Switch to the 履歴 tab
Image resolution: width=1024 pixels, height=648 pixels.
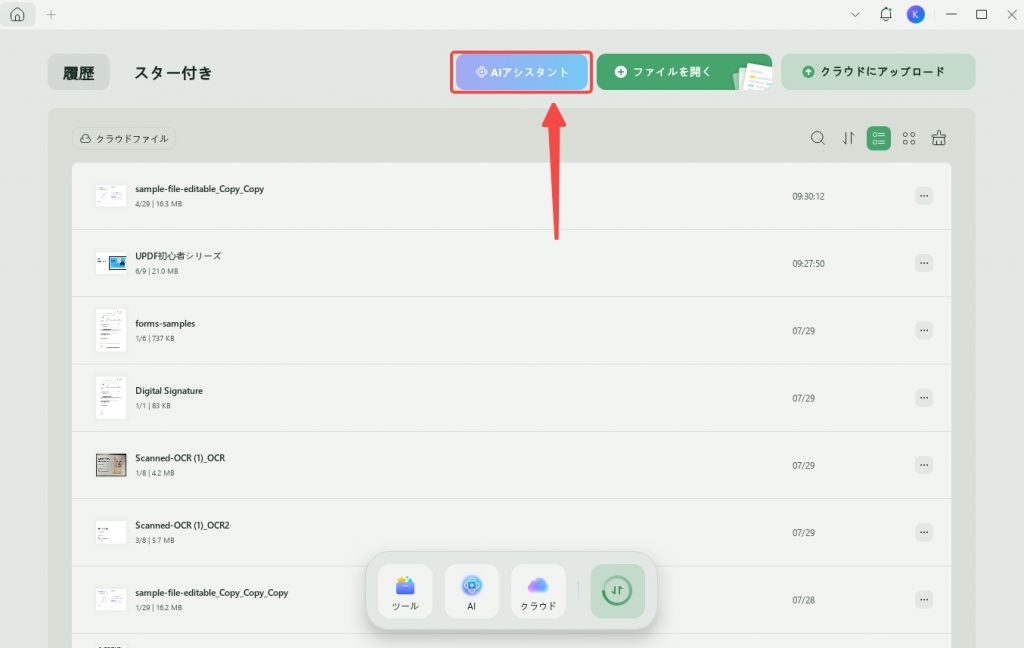click(x=78, y=73)
